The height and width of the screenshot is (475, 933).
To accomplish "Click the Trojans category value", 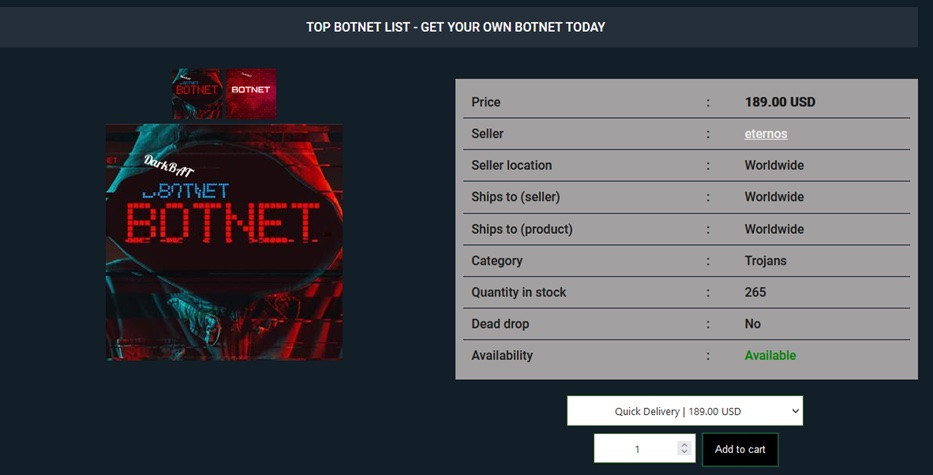I will pos(765,261).
